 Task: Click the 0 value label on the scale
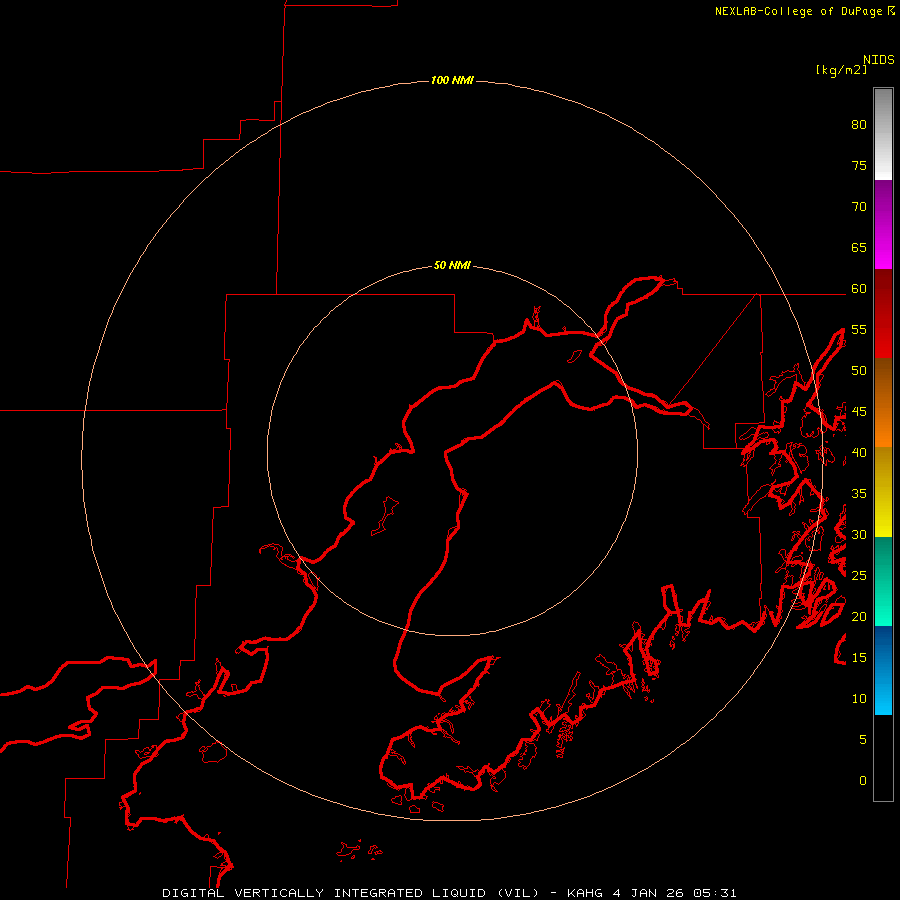point(863,781)
